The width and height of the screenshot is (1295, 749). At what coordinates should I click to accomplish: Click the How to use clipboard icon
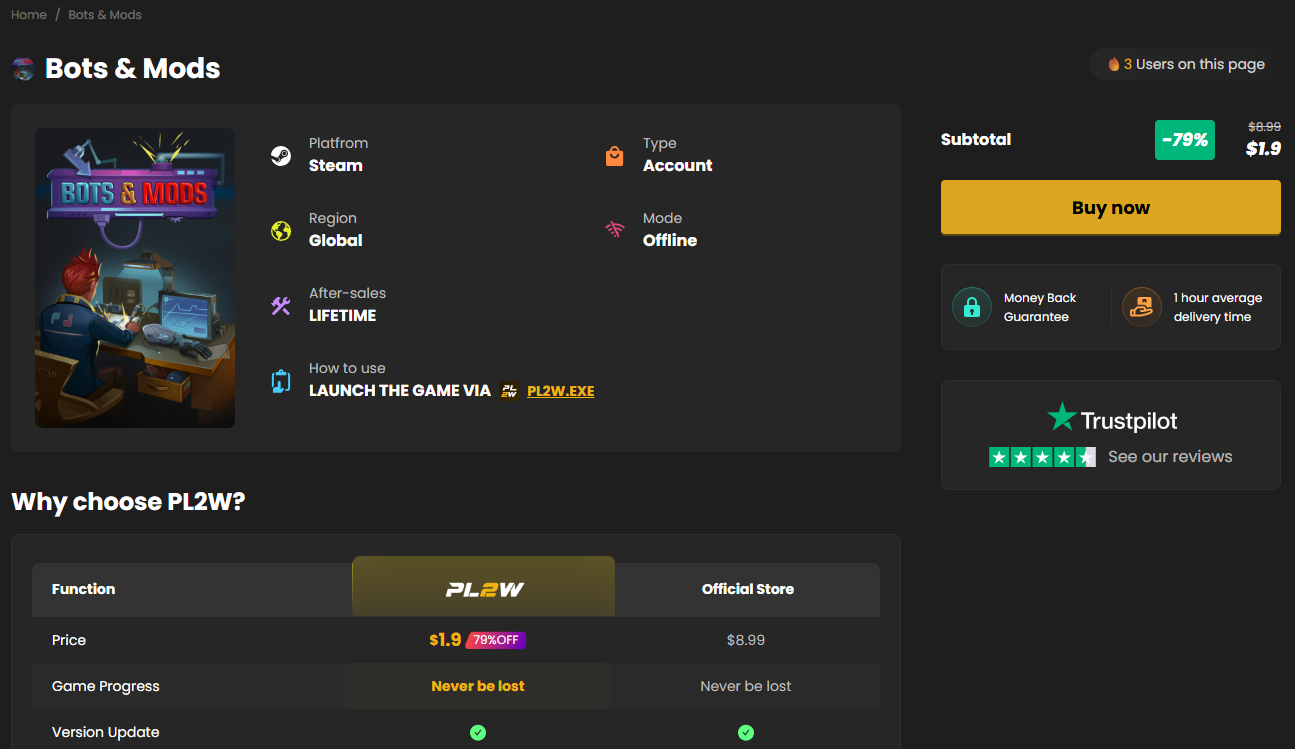pos(281,381)
